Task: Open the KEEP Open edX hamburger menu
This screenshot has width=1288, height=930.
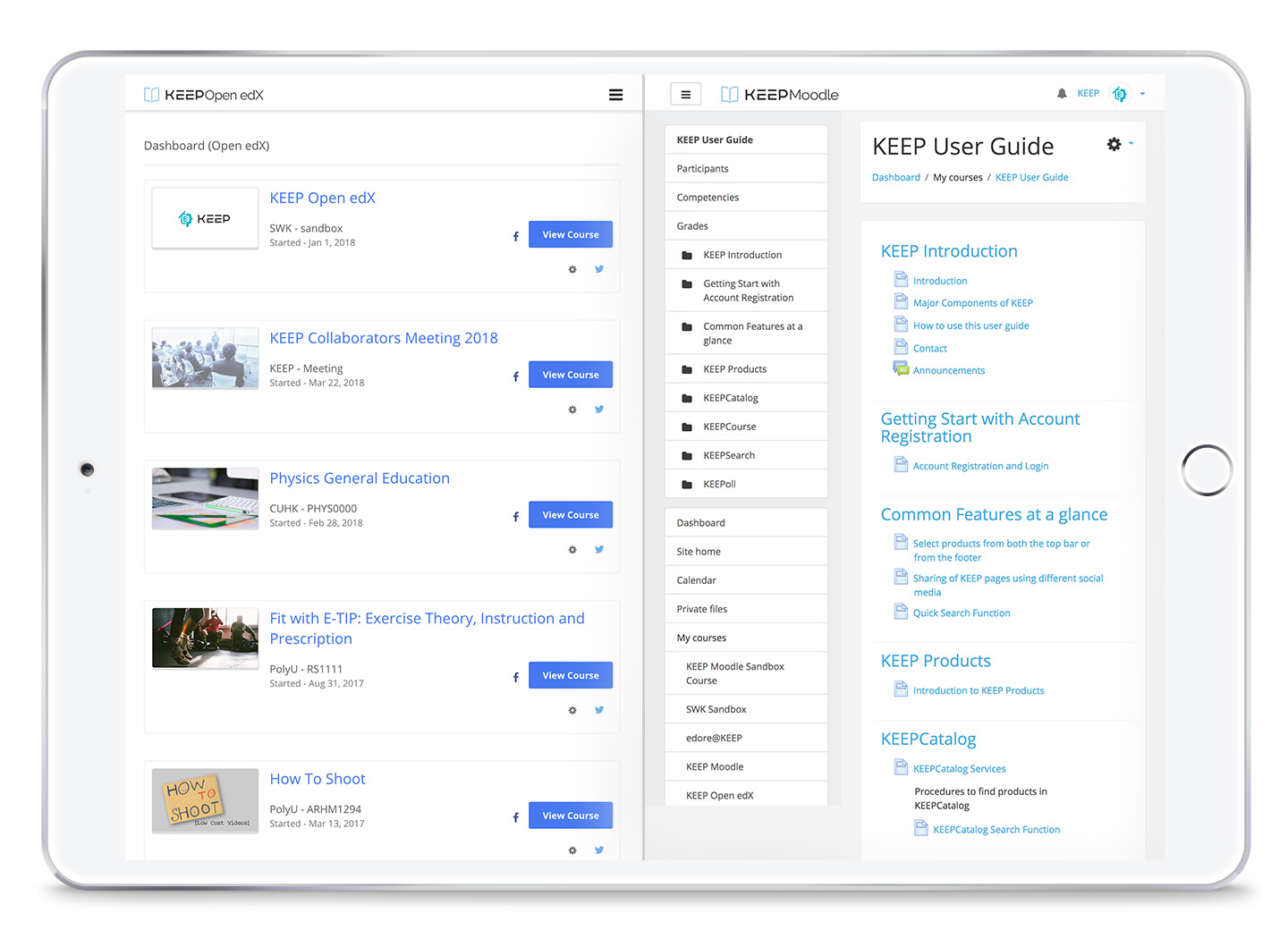Action: point(615,95)
